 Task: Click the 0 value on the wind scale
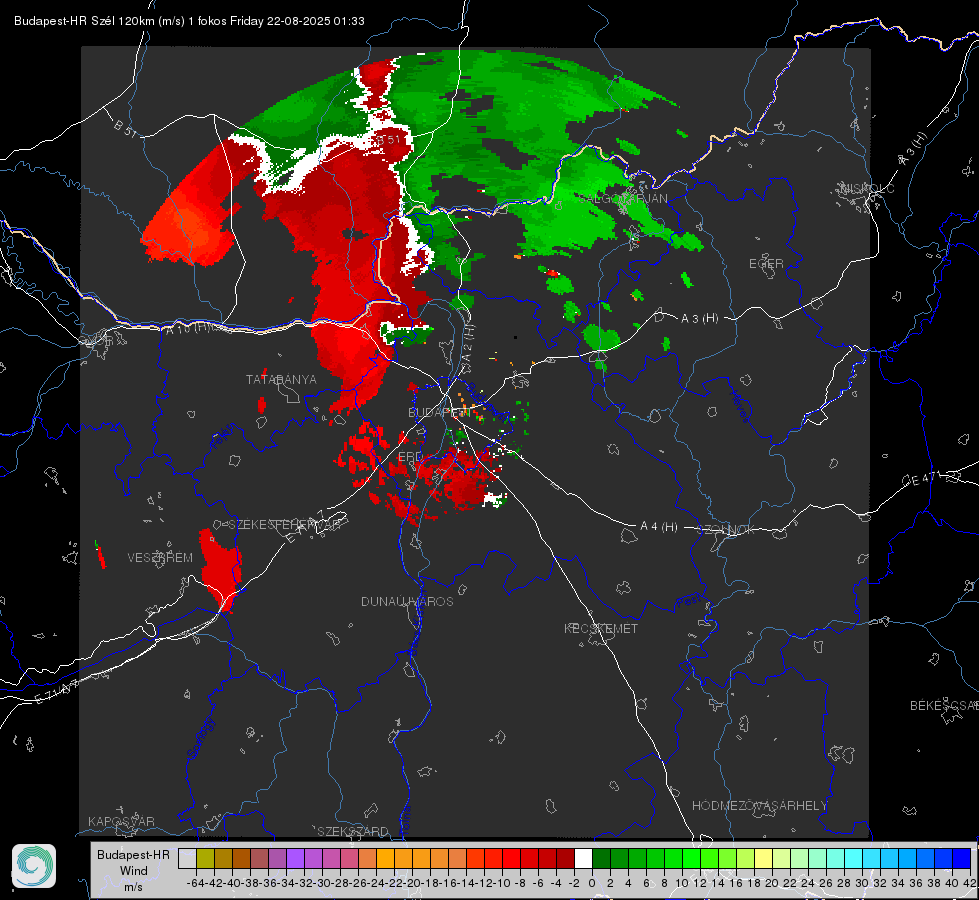(592, 883)
